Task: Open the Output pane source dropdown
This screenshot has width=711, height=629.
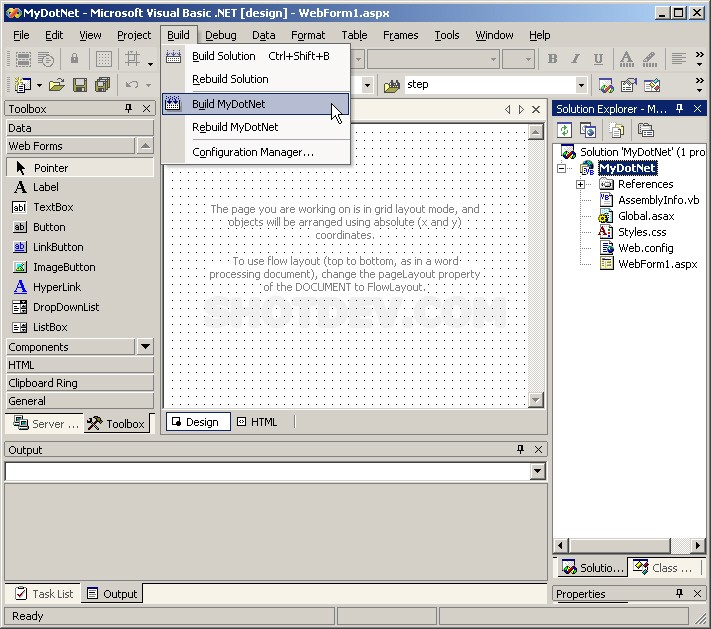Action: [x=537, y=471]
